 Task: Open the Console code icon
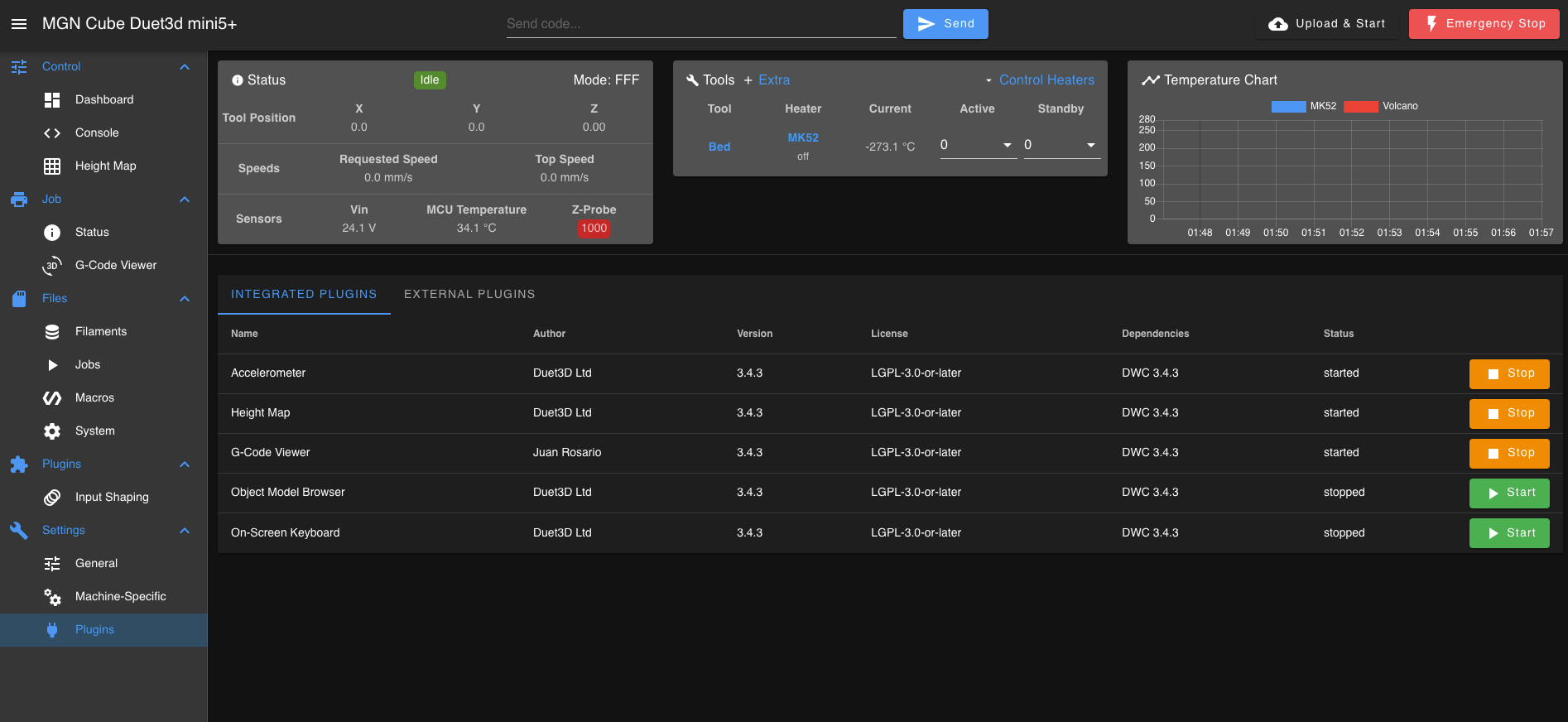[x=52, y=133]
